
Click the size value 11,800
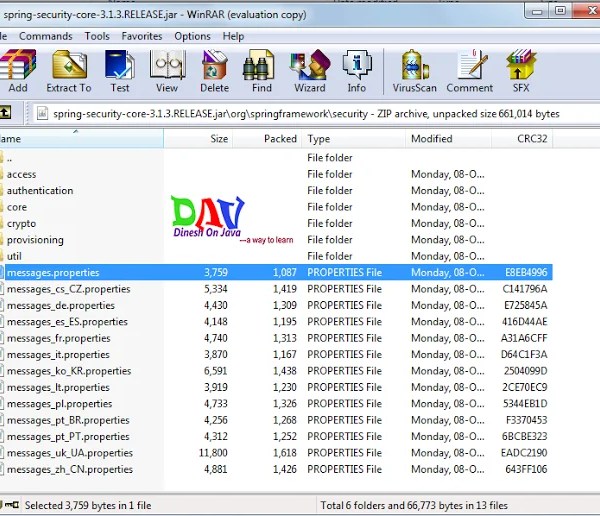point(213,453)
